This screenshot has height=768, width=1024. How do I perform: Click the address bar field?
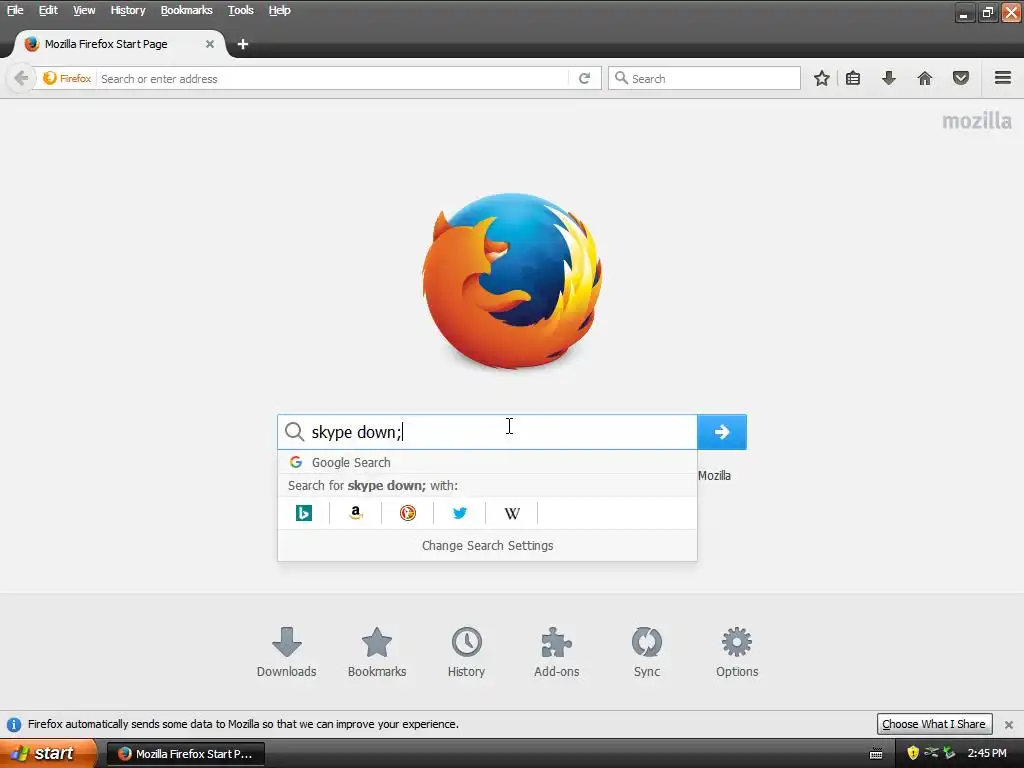click(x=333, y=78)
